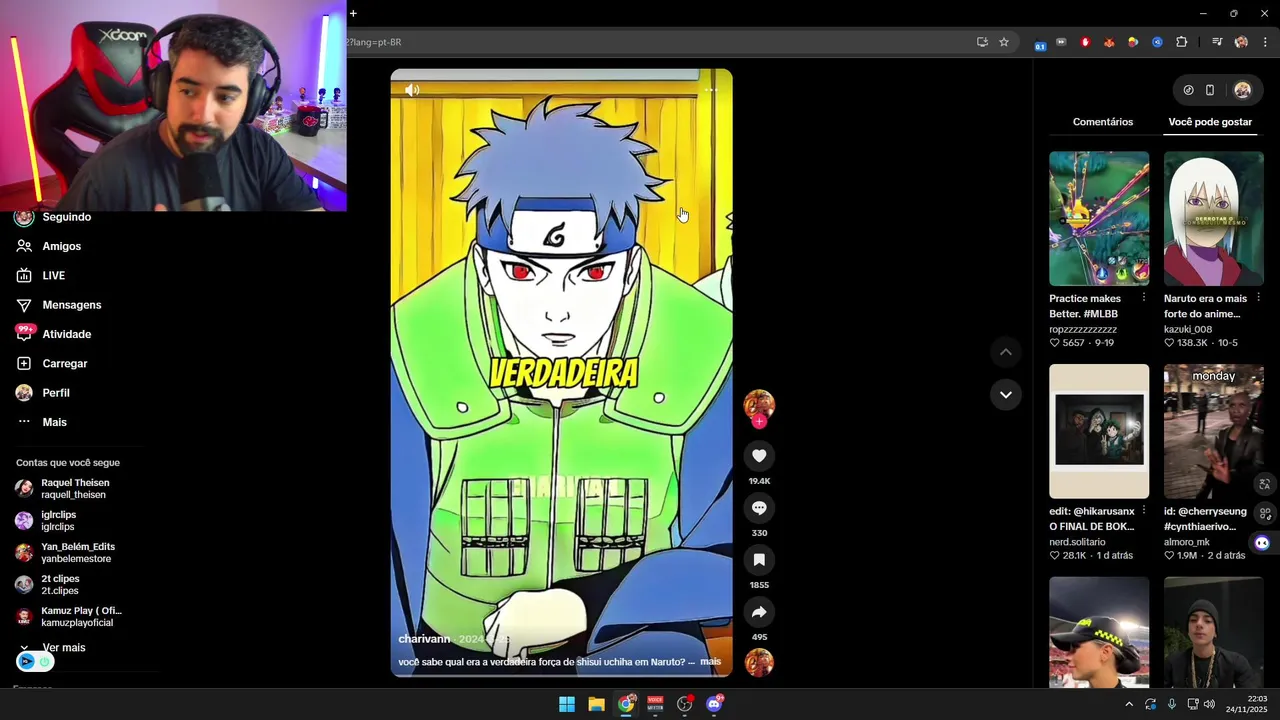Show hidden system tray icons
Viewport: 1280px width, 720px height.
(x=1129, y=704)
